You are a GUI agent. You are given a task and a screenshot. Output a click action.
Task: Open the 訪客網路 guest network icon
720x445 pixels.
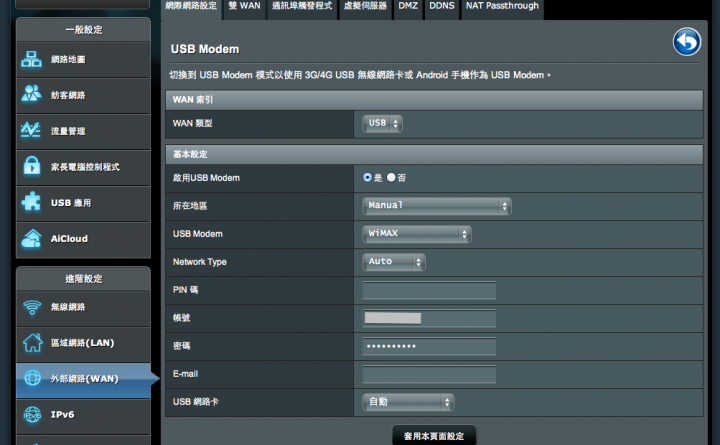tap(31, 94)
